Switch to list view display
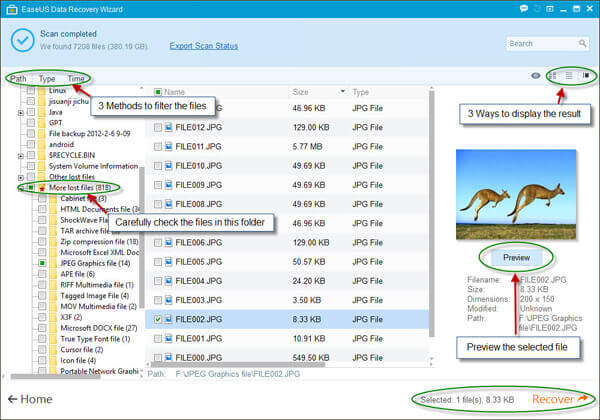This screenshot has width=600, height=420. (x=568, y=75)
